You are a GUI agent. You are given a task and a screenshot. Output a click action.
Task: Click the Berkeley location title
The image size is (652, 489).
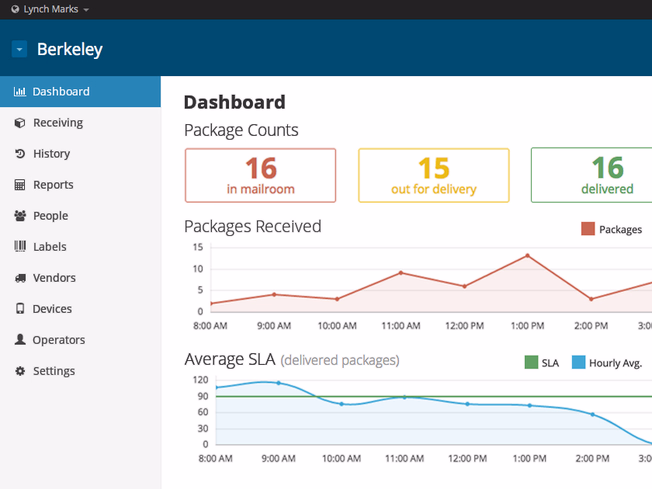[70, 49]
